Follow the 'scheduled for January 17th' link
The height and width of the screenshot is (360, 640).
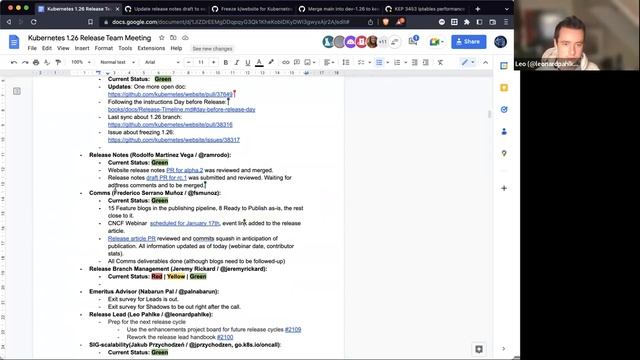184,223
